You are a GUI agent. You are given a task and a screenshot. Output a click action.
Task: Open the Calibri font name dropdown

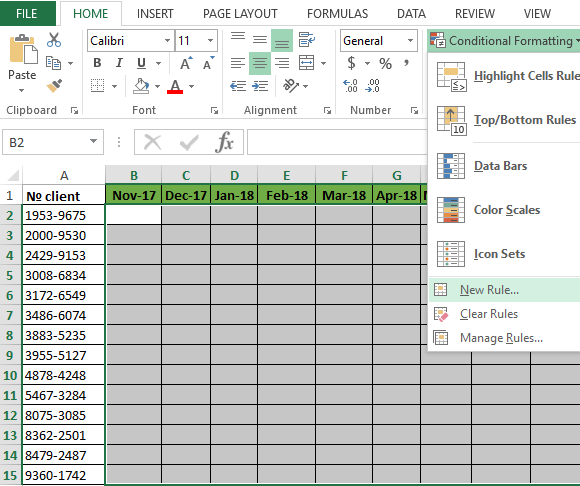pos(168,40)
